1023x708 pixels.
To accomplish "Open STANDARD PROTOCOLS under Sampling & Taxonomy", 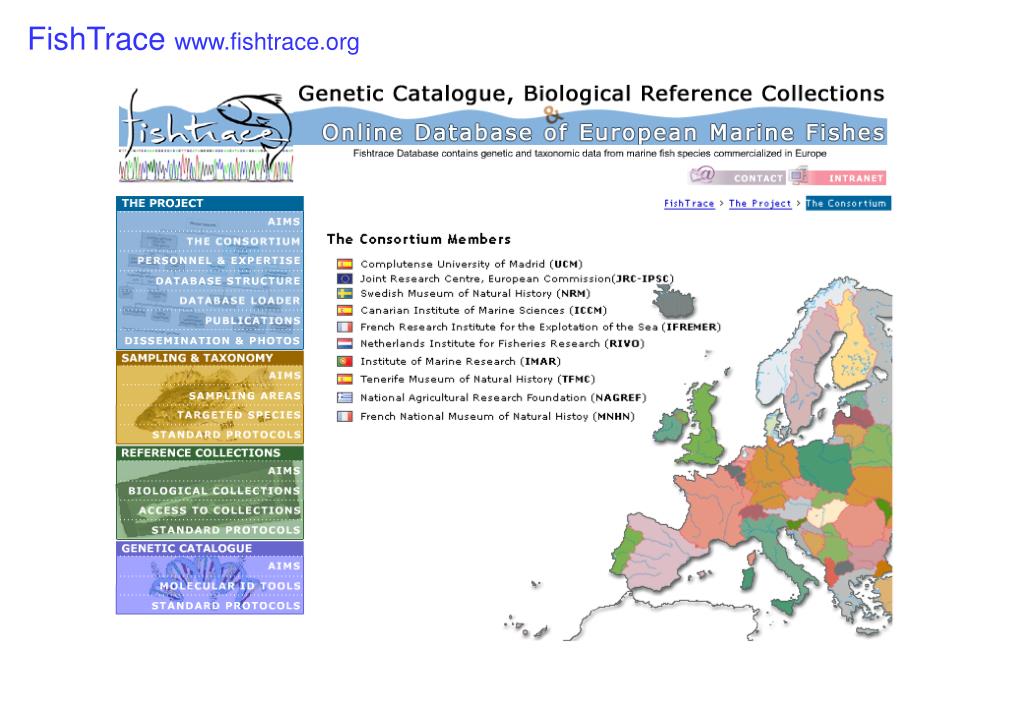I will point(226,435).
